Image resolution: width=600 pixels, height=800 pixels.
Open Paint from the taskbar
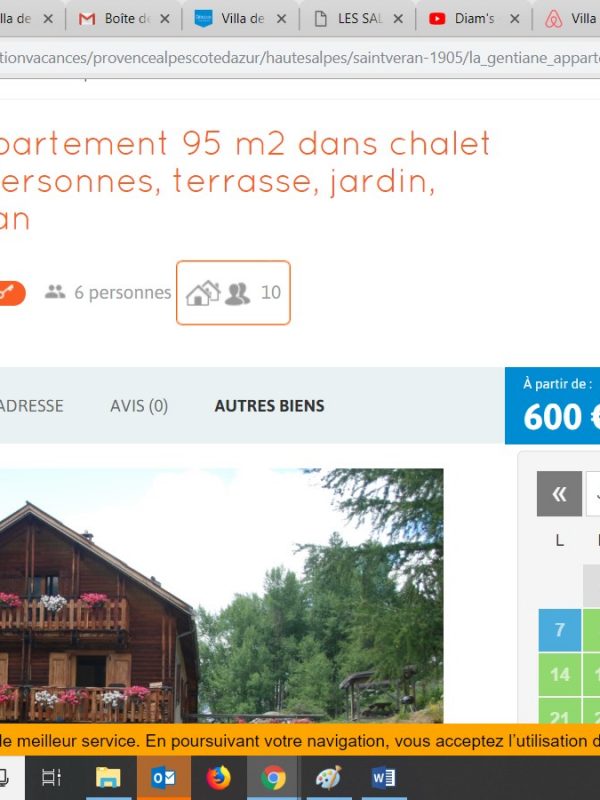click(x=328, y=778)
